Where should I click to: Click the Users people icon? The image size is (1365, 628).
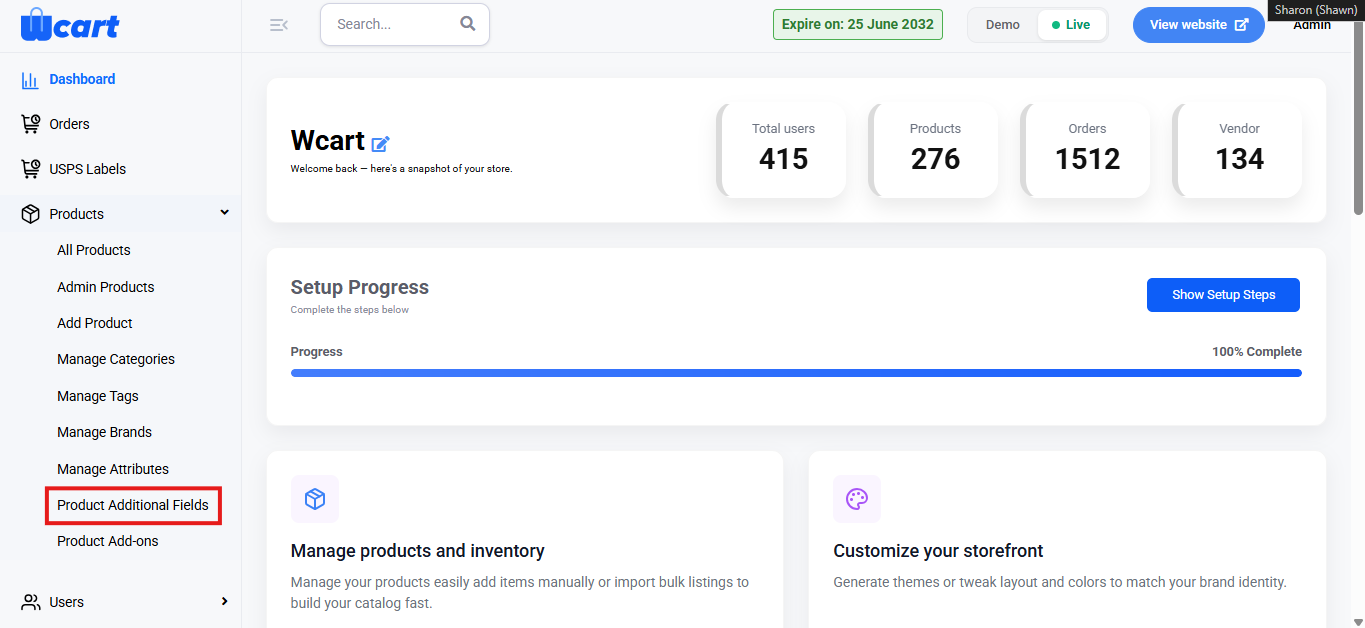[31, 602]
